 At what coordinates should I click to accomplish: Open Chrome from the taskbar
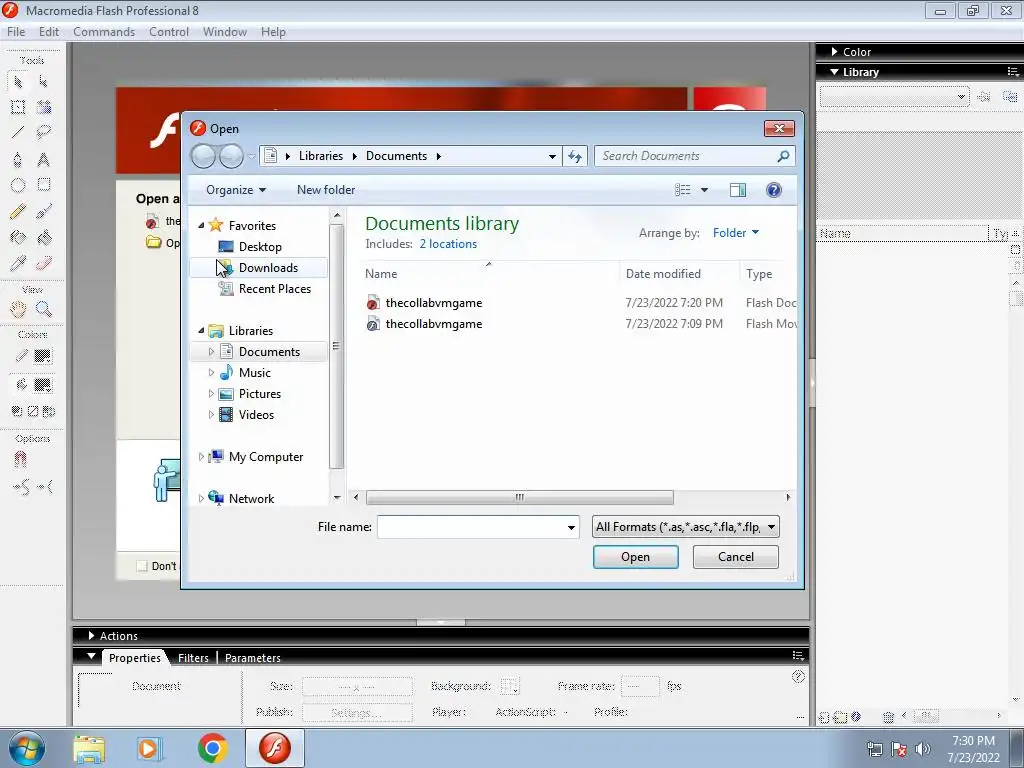[212, 748]
